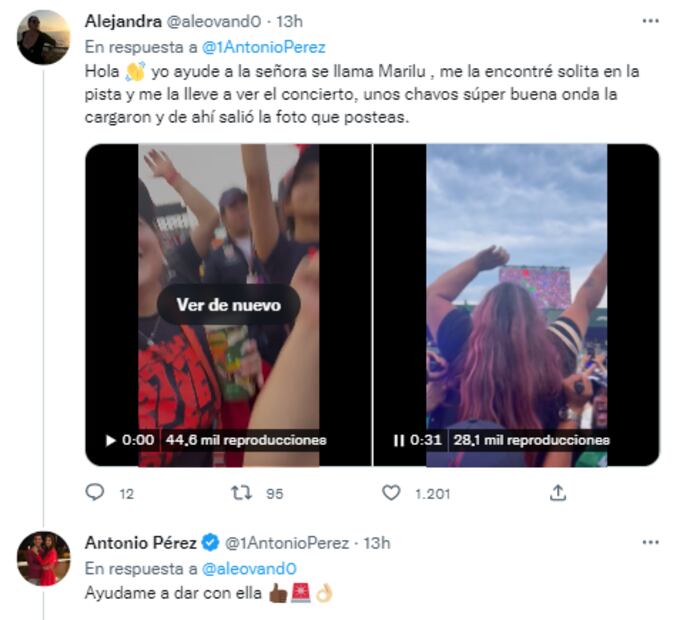Open Antonio Pérez's profile avatar
The image size is (680, 620).
(x=43, y=558)
